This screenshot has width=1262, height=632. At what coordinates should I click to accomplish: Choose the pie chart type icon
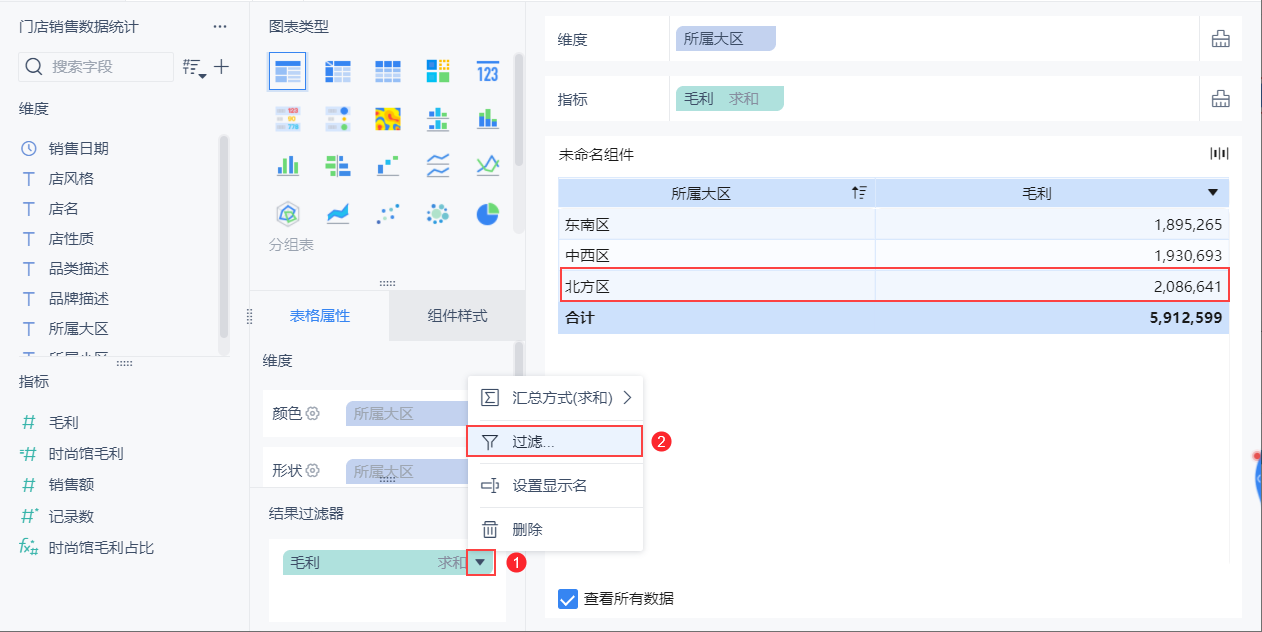tap(488, 213)
